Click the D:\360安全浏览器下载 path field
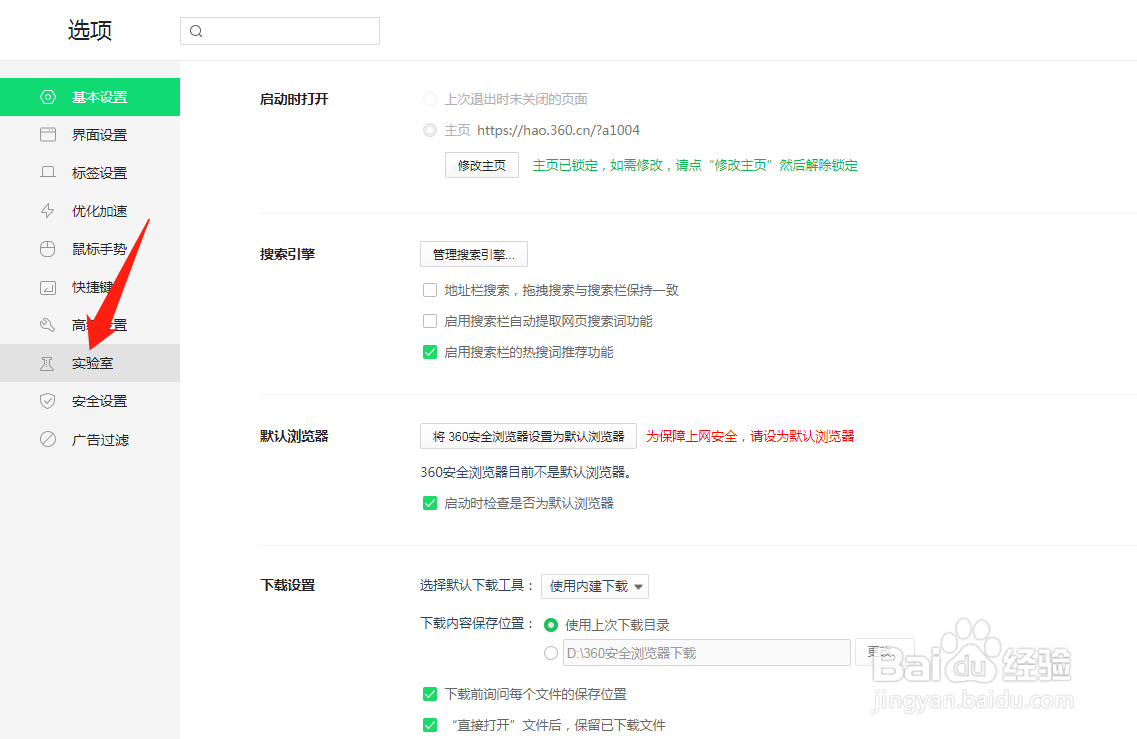The image size is (1137, 739). [706, 653]
